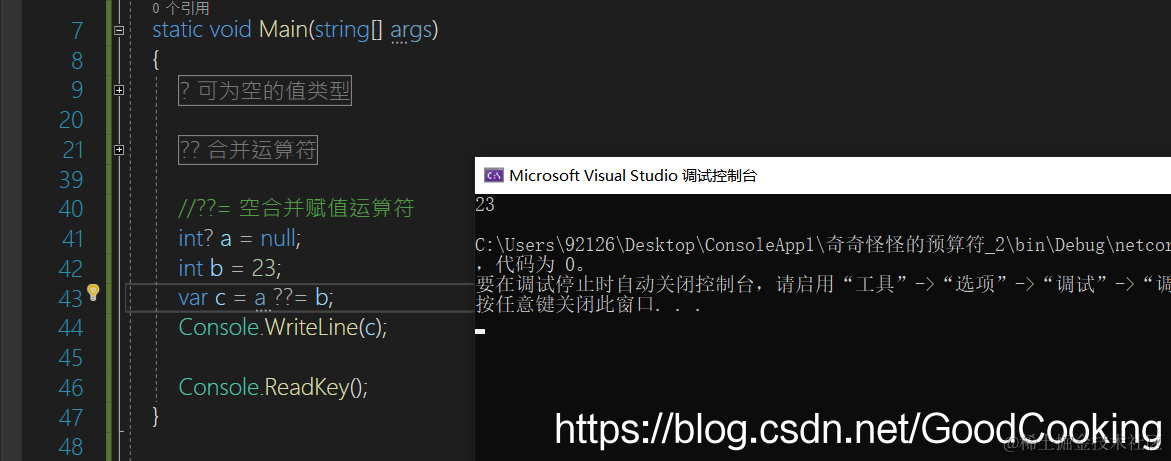This screenshot has height=461, width=1171.
Task: Click line number 7
Action: tap(76, 31)
